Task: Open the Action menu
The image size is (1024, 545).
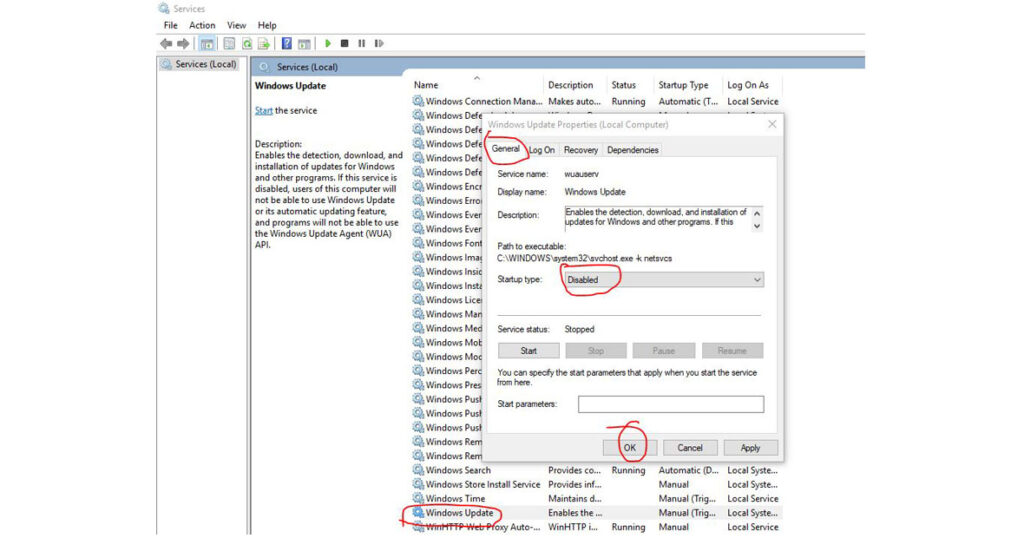Action: [202, 25]
